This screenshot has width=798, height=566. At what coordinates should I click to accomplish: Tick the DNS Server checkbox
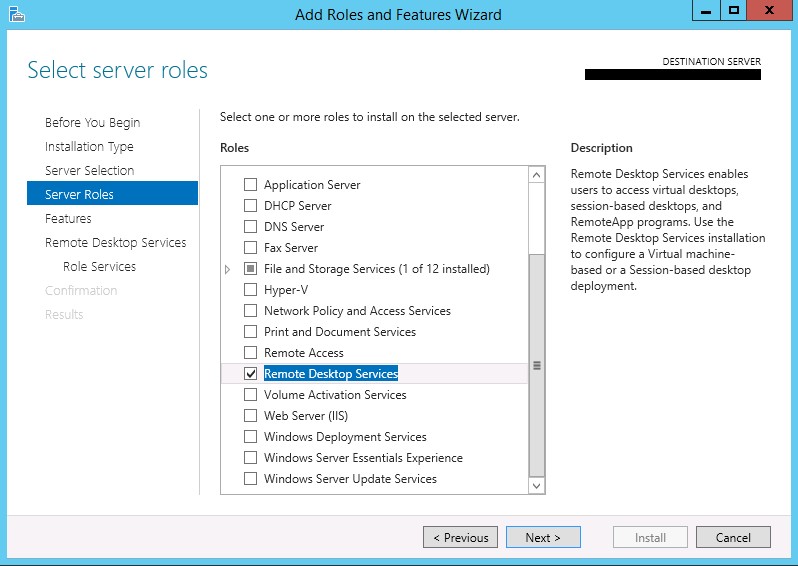pyautogui.click(x=250, y=226)
